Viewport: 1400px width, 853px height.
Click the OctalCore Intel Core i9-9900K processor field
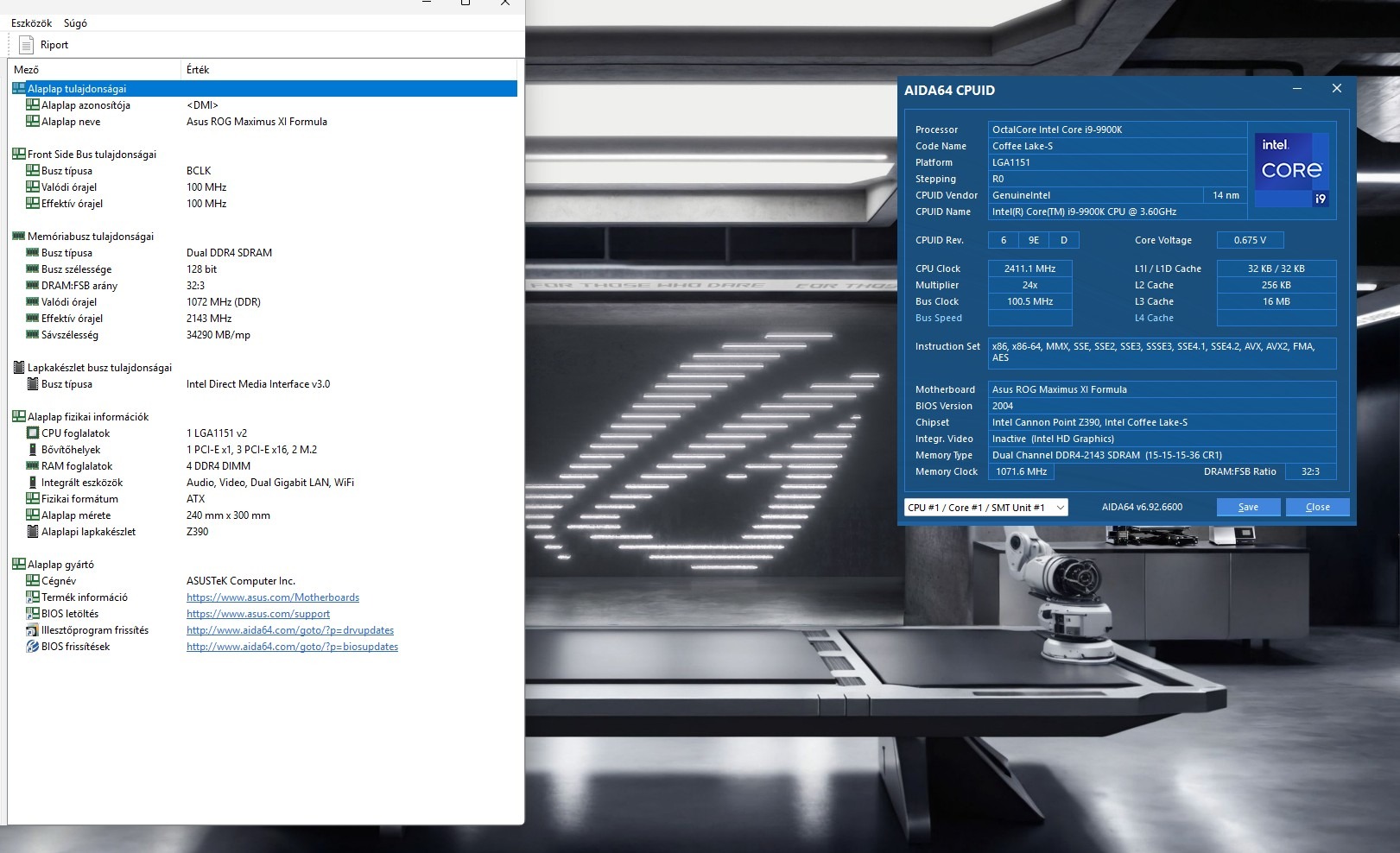pos(1118,130)
